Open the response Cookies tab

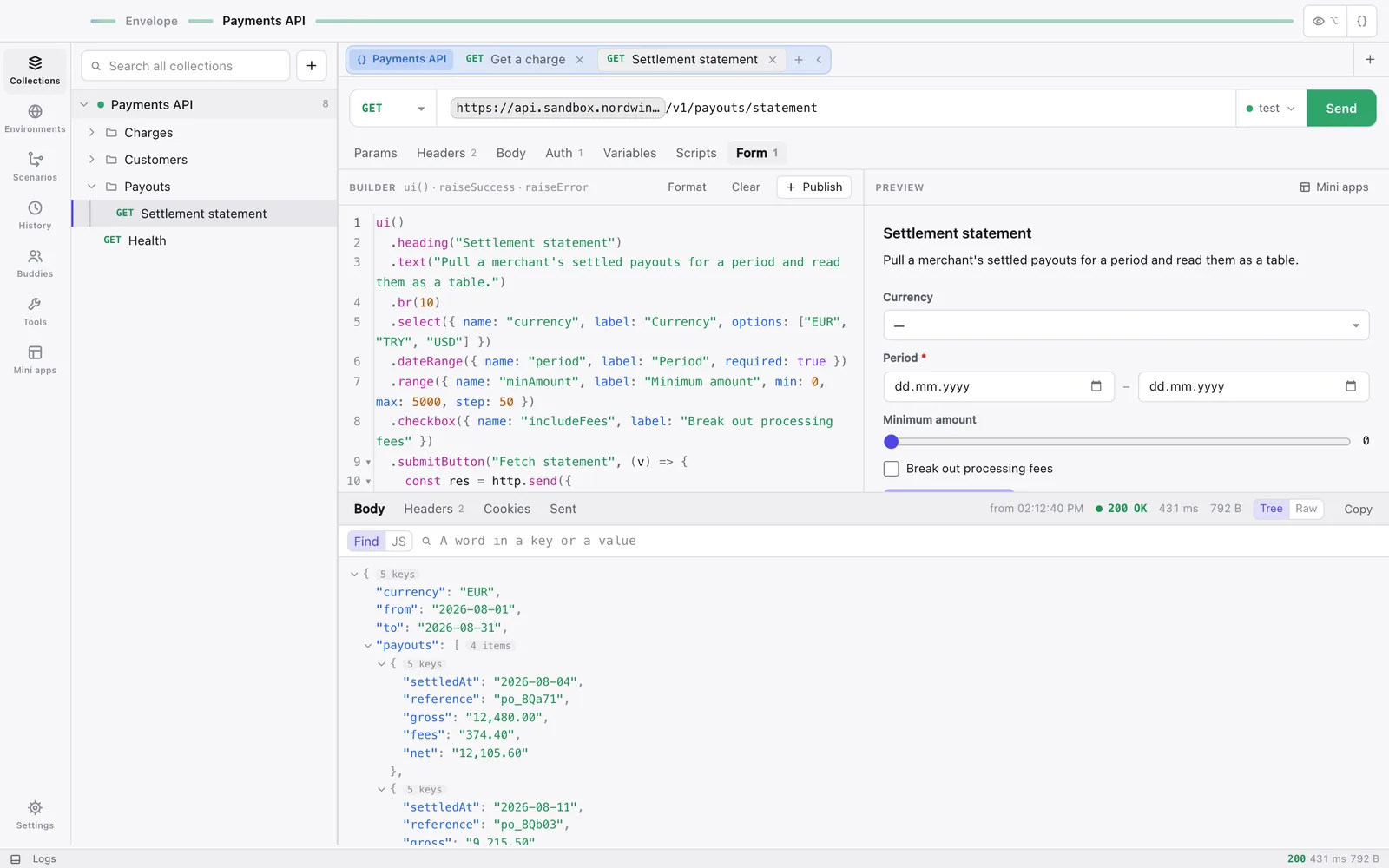507,510
